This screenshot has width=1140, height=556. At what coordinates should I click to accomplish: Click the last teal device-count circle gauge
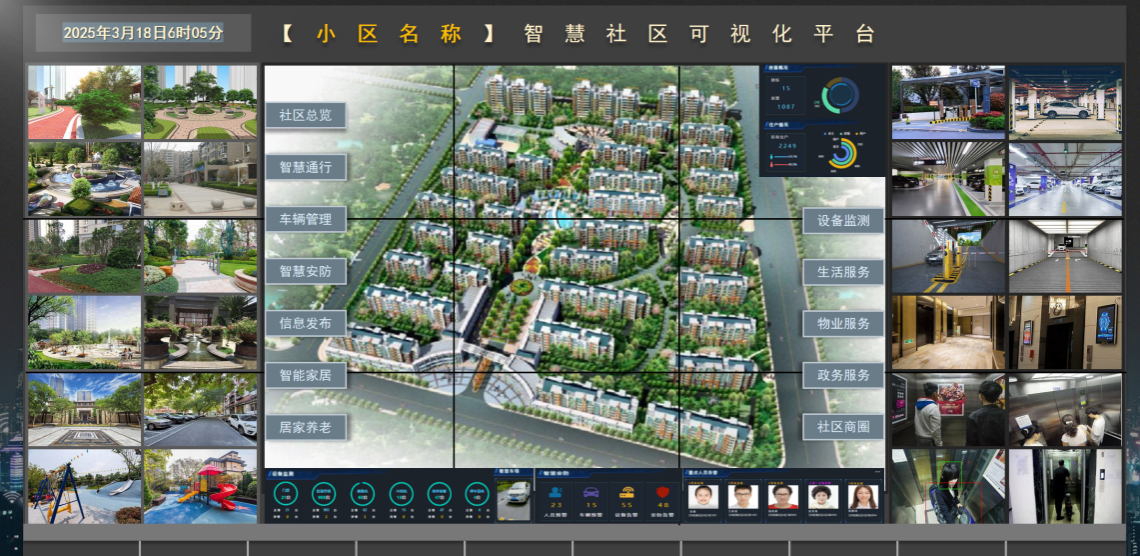477,493
